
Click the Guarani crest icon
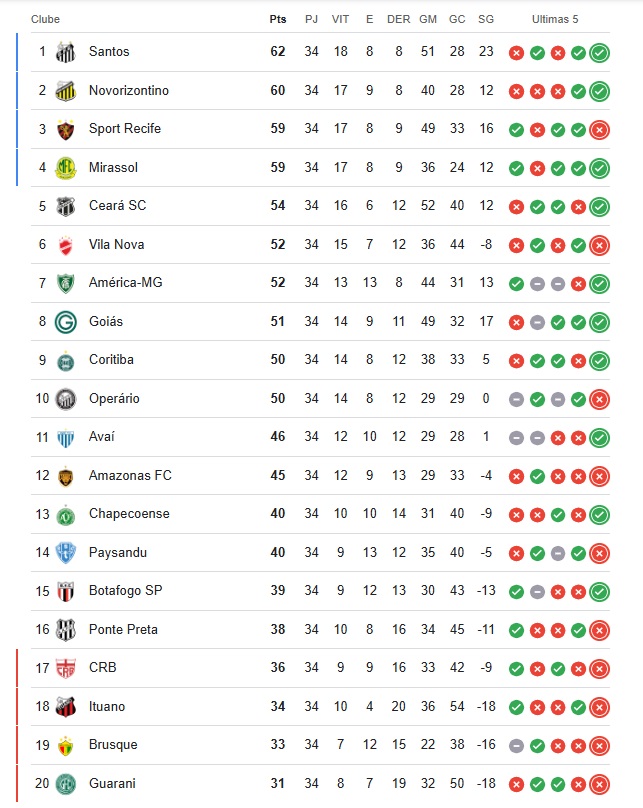(65, 784)
